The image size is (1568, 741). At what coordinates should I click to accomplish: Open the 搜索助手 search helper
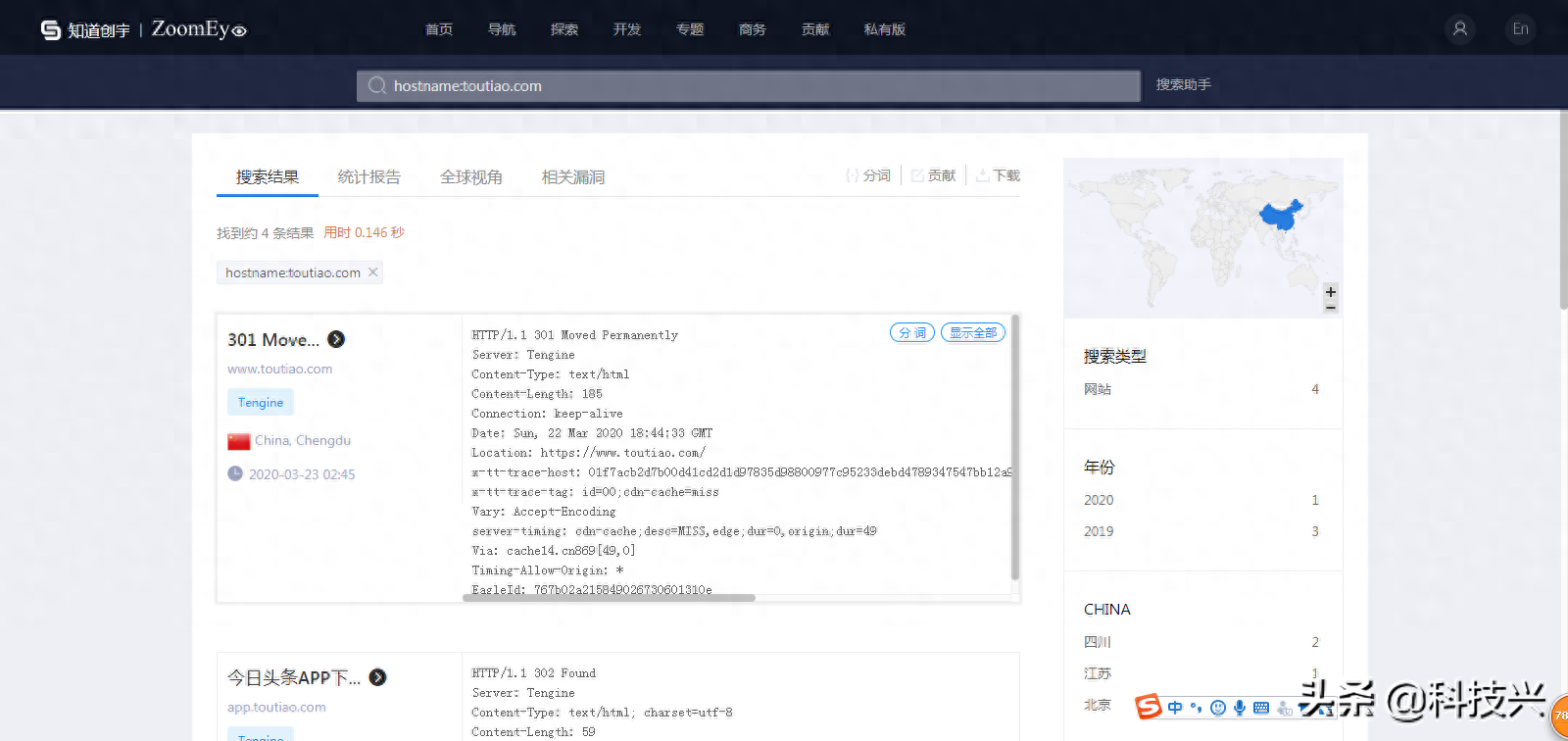(1184, 84)
